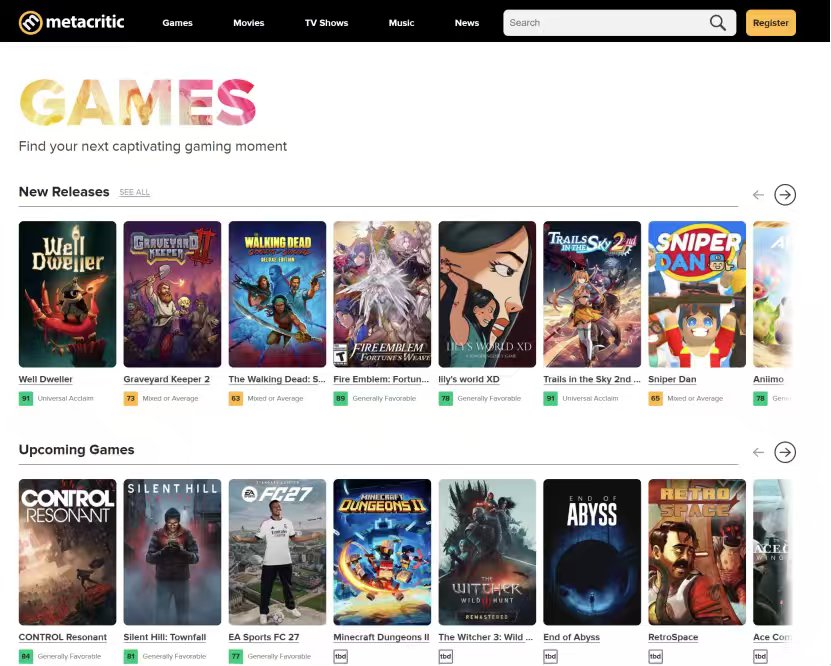Open the Games menu in the navbar

(x=178, y=23)
